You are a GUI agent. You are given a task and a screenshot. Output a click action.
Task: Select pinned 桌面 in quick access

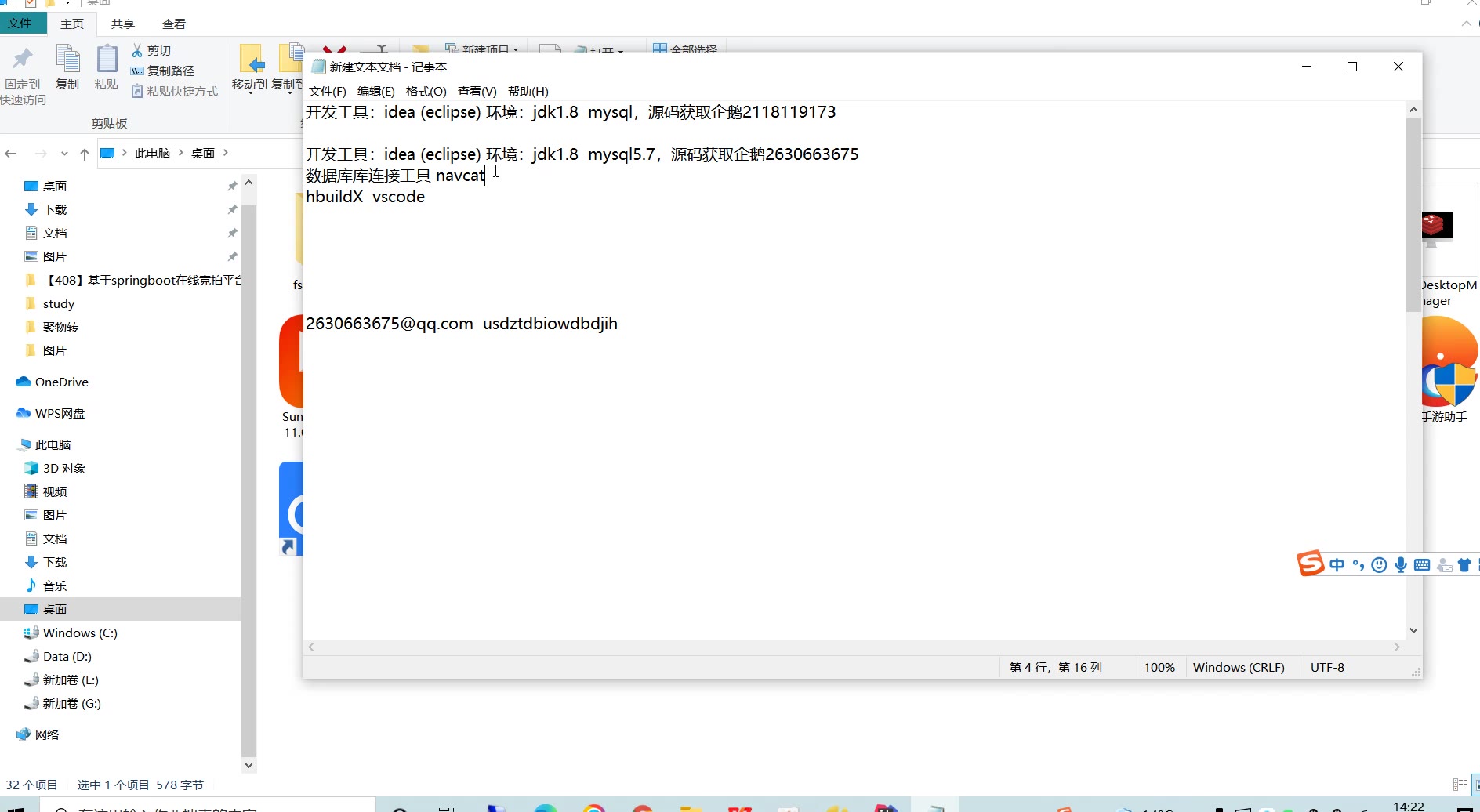[x=55, y=186]
